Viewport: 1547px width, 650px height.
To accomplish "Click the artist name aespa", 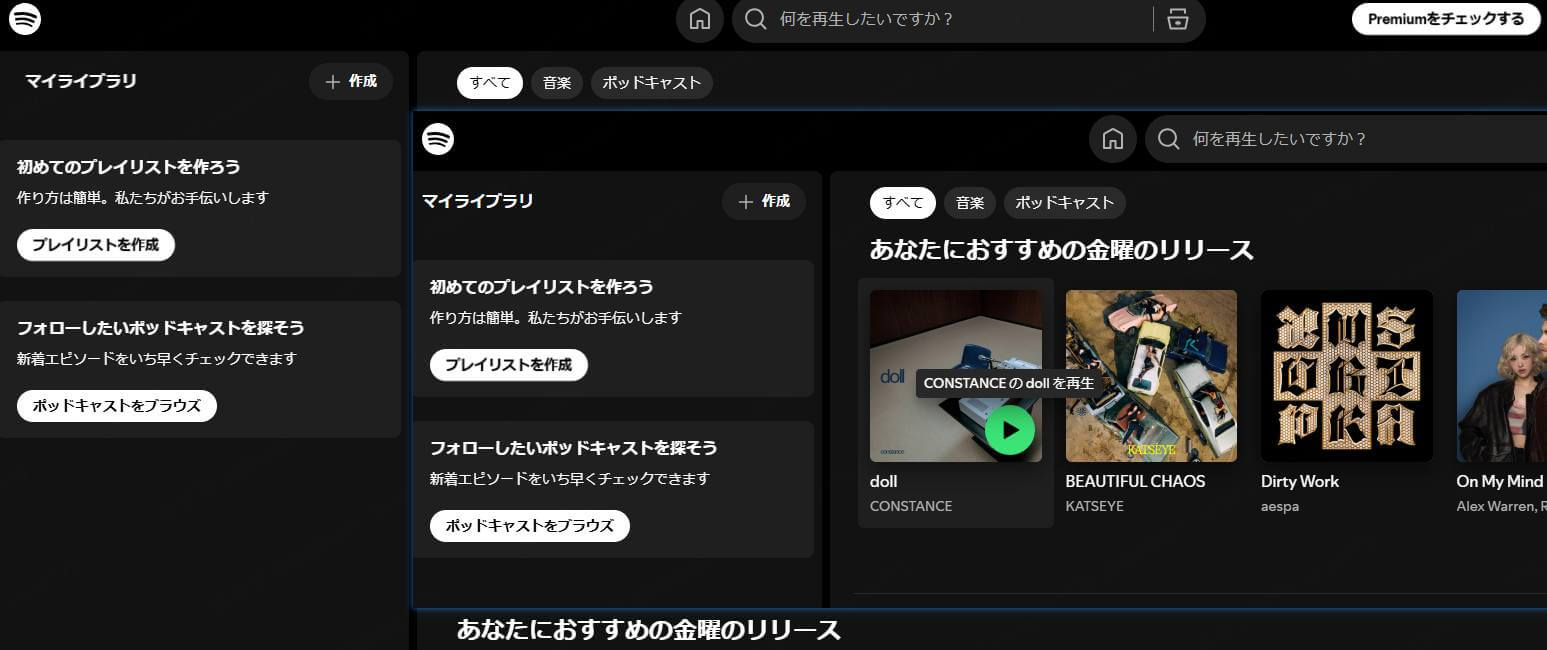I will pos(1281,506).
